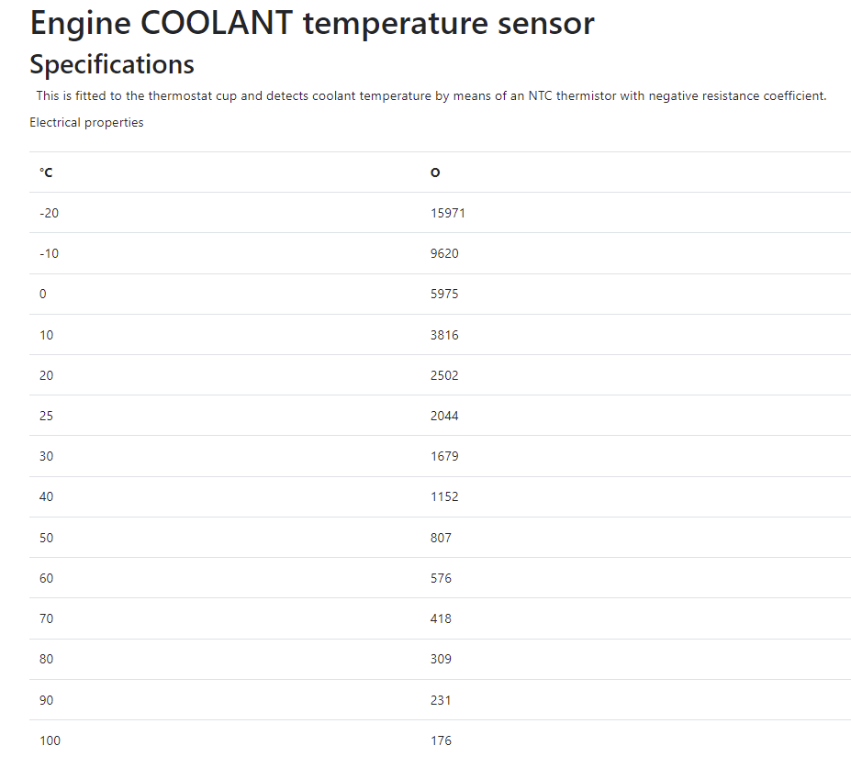Select the °C column header

click(x=46, y=173)
